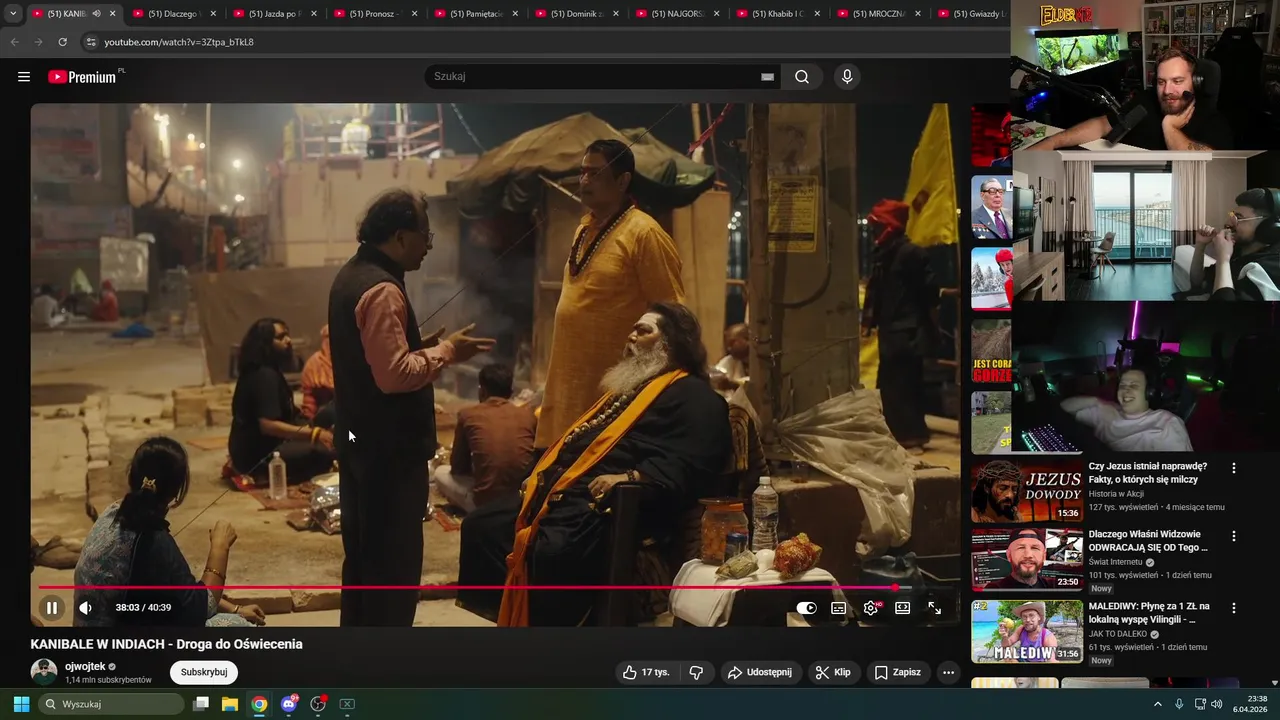1280x720 pixels.
Task: Mute tab via speaker icon on KANIB tab
Action: (97, 14)
